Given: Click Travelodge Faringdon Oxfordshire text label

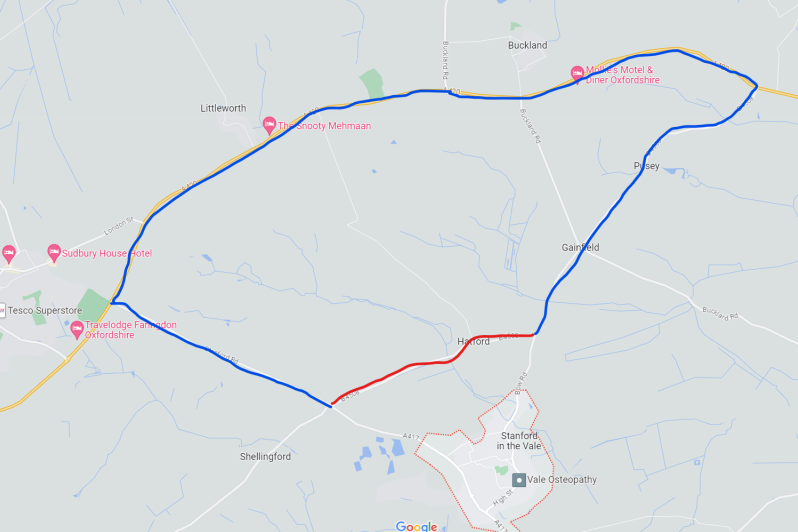Looking at the screenshot, I should click(x=131, y=330).
